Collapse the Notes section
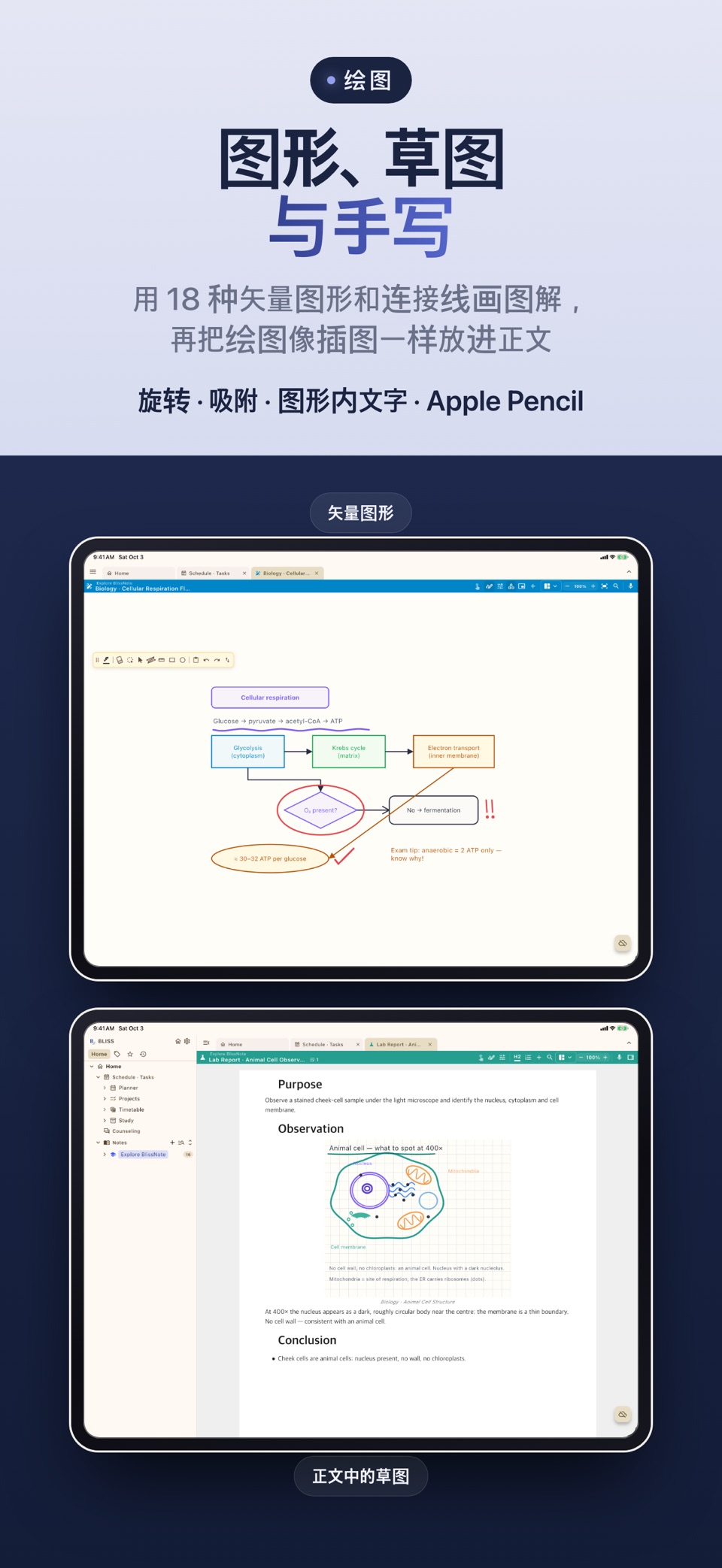722x1568 pixels. click(98, 1143)
